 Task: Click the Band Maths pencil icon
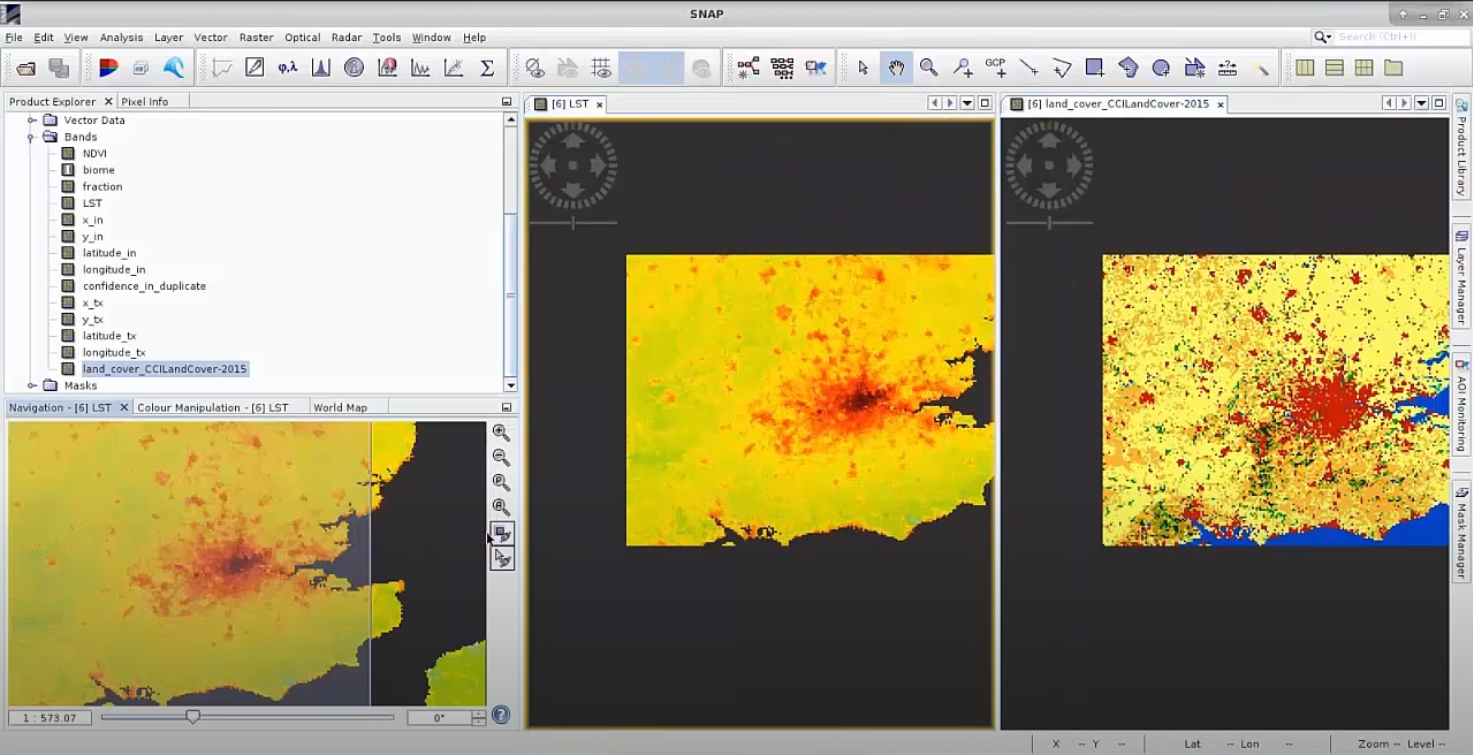(x=255, y=68)
